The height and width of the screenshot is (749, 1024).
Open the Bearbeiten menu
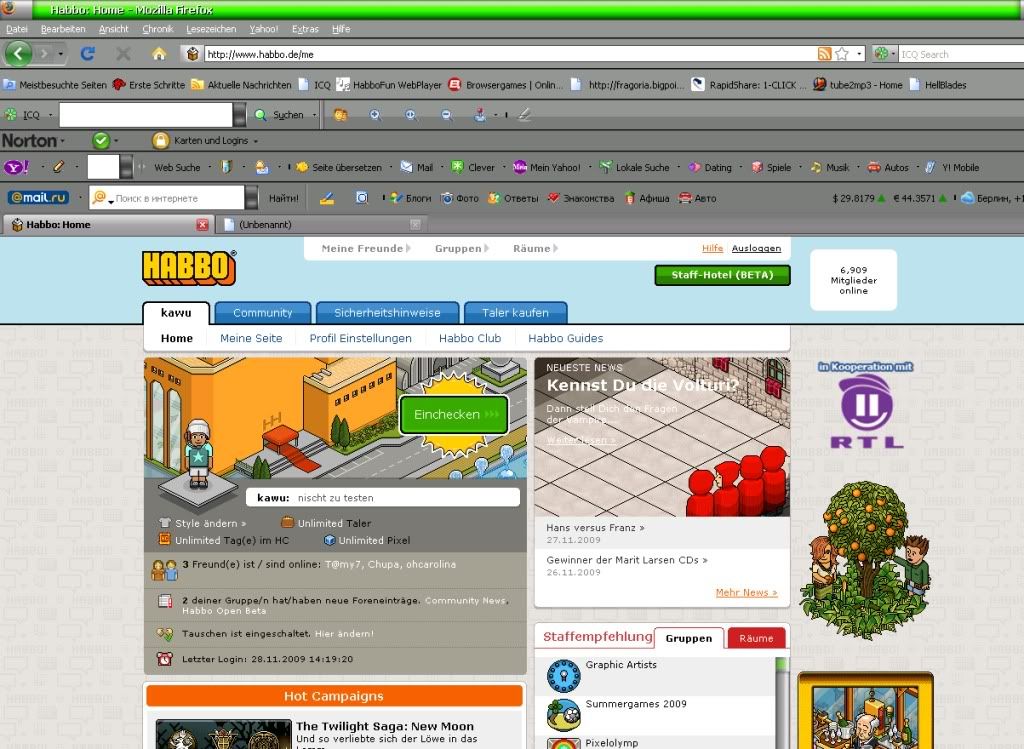[x=63, y=29]
